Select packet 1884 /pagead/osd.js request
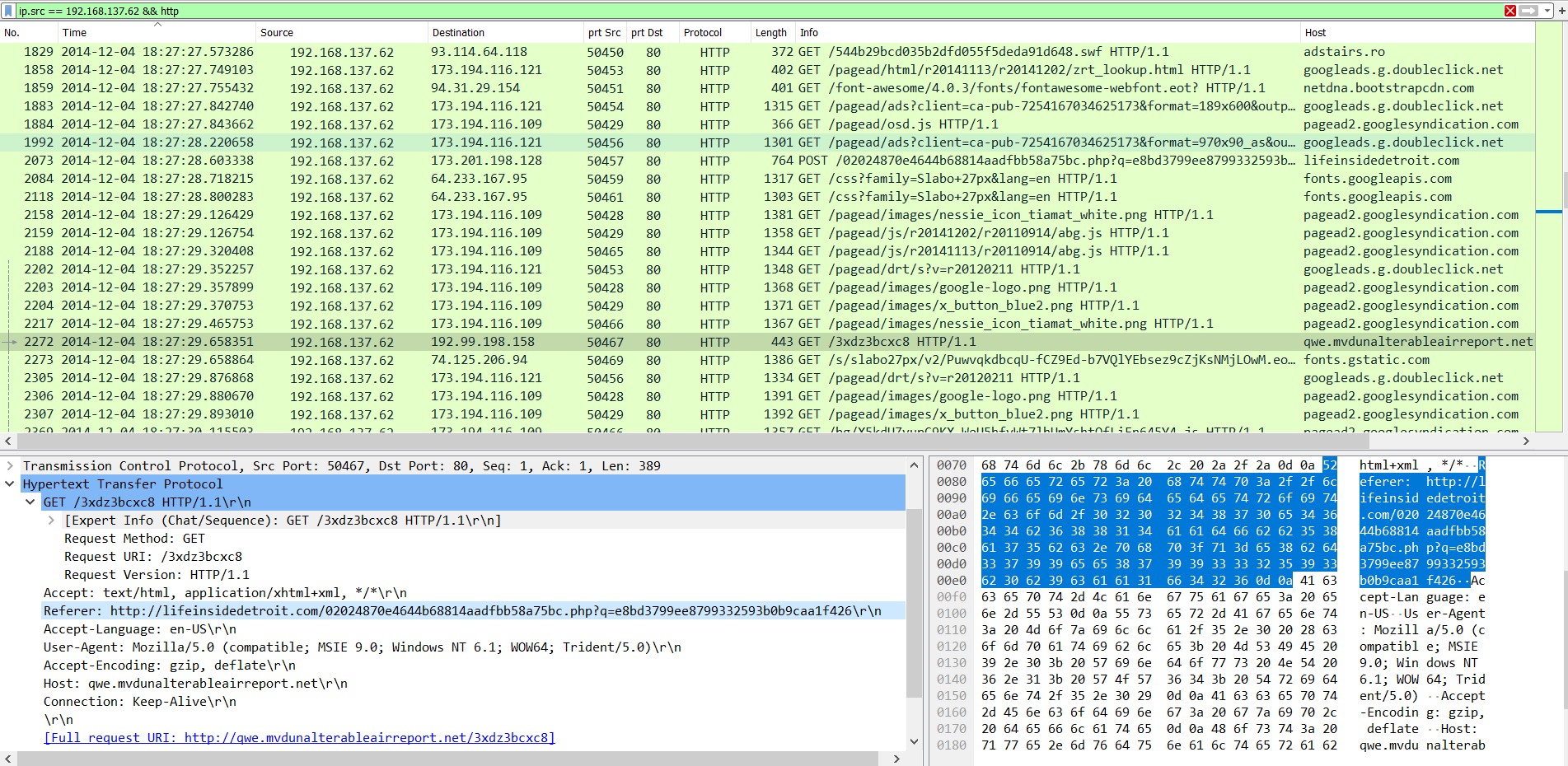This screenshot has width=1568, height=766. point(766,124)
